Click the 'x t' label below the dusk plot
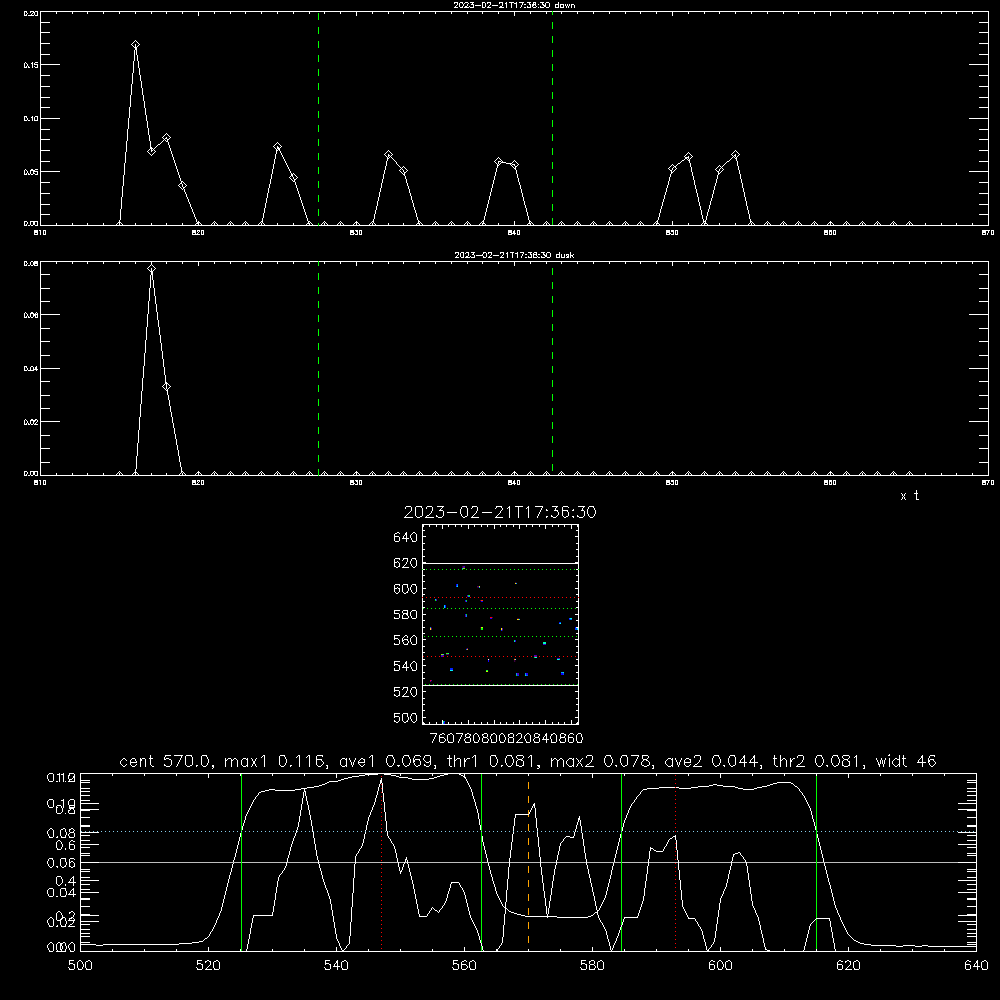Screen dimensions: 1000x1000 coord(909,496)
